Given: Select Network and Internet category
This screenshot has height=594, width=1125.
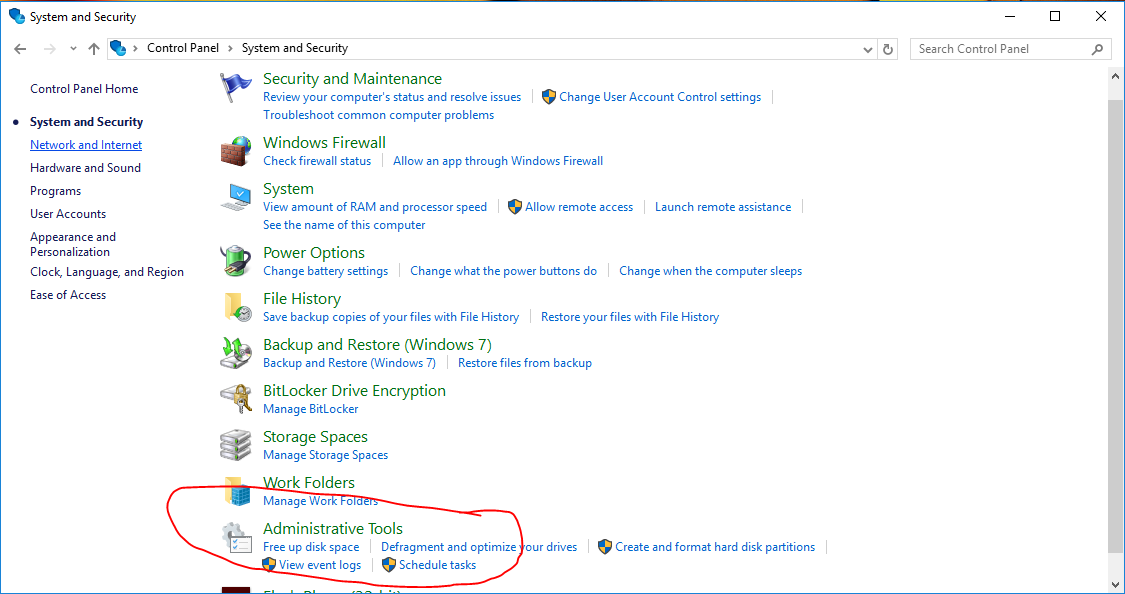Looking at the screenshot, I should tap(86, 145).
